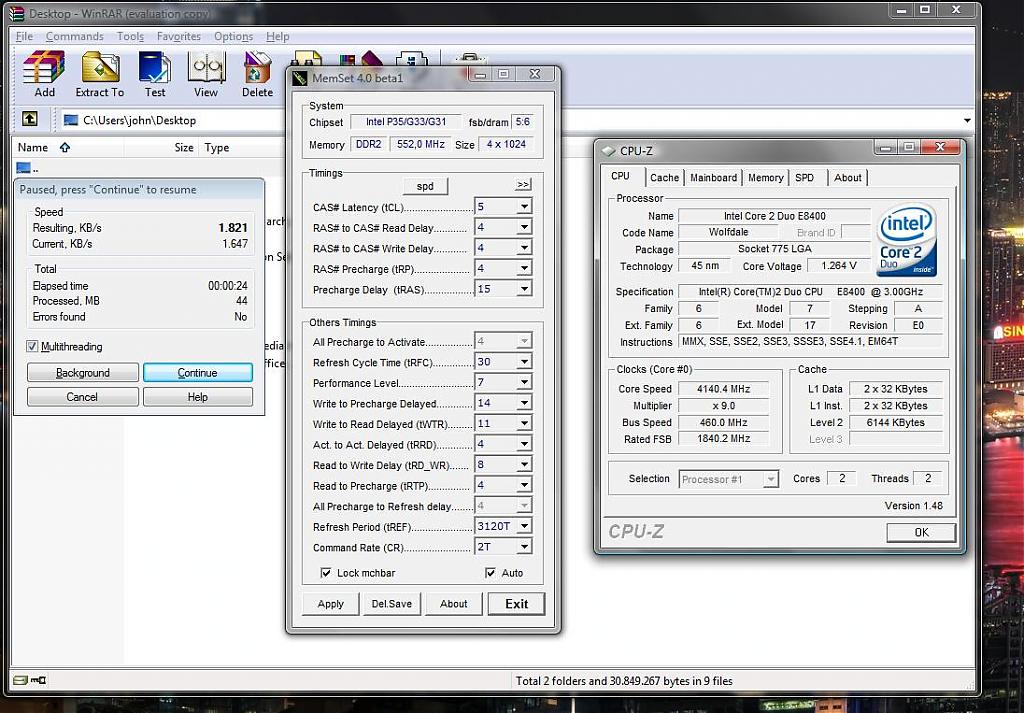Image resolution: width=1024 pixels, height=713 pixels.
Task: Click the Continue button to resume benchmark
Action: coord(197,373)
